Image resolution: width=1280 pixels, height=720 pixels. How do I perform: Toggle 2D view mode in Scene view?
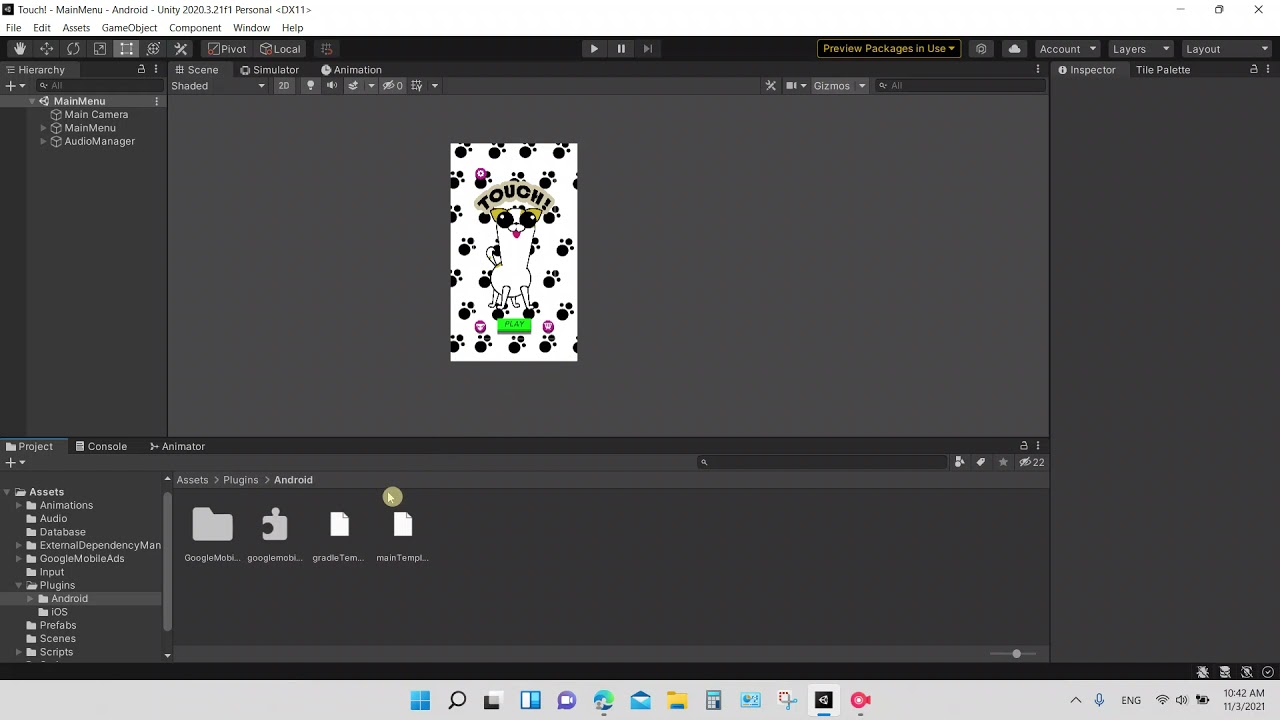[x=284, y=85]
